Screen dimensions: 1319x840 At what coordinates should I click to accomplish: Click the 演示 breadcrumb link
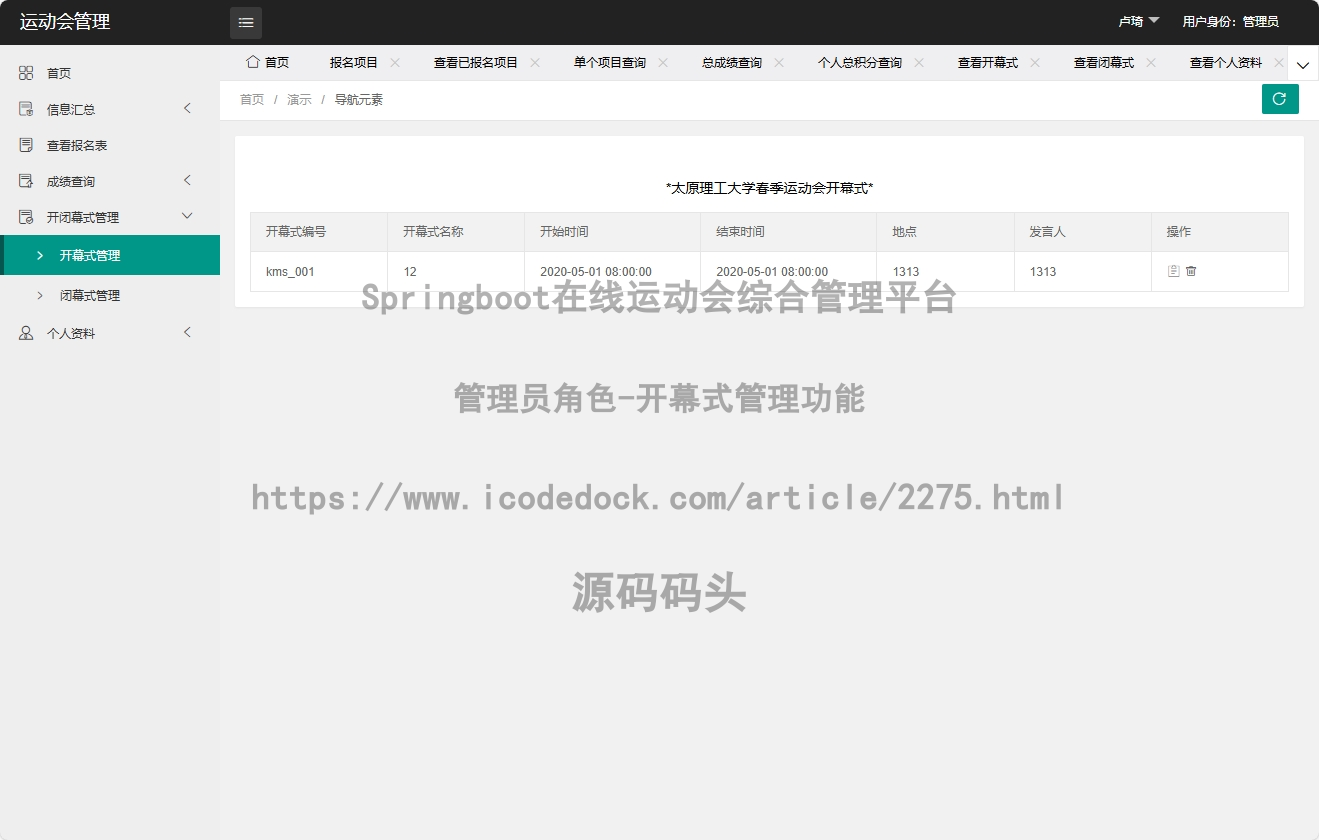click(x=299, y=99)
